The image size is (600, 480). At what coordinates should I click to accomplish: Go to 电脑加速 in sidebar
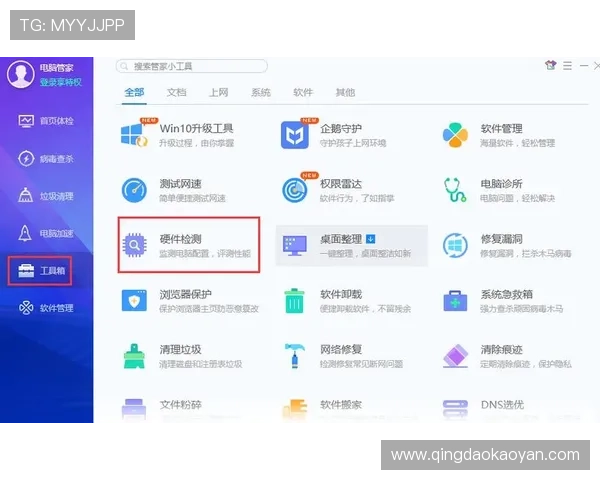click(46, 233)
